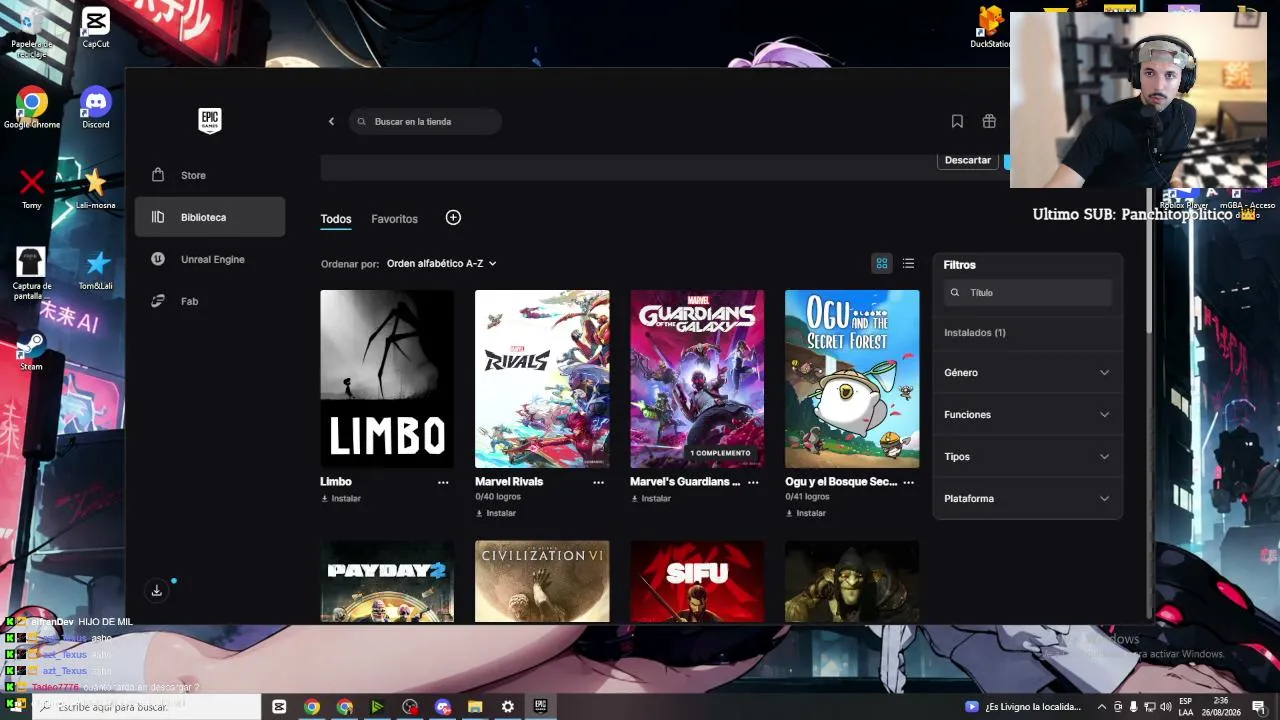Open the Limbo cover art
Image resolution: width=1280 pixels, height=720 pixels.
(387, 379)
